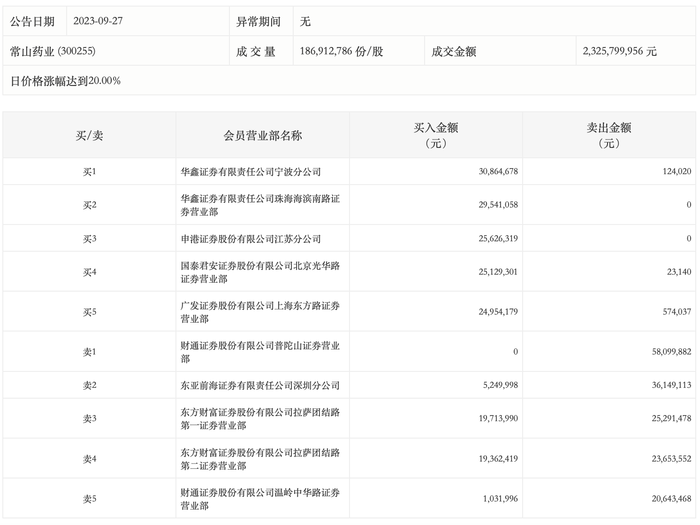Select buy amount 5,249,998
This screenshot has height=525, width=700.
pyautogui.click(x=500, y=385)
